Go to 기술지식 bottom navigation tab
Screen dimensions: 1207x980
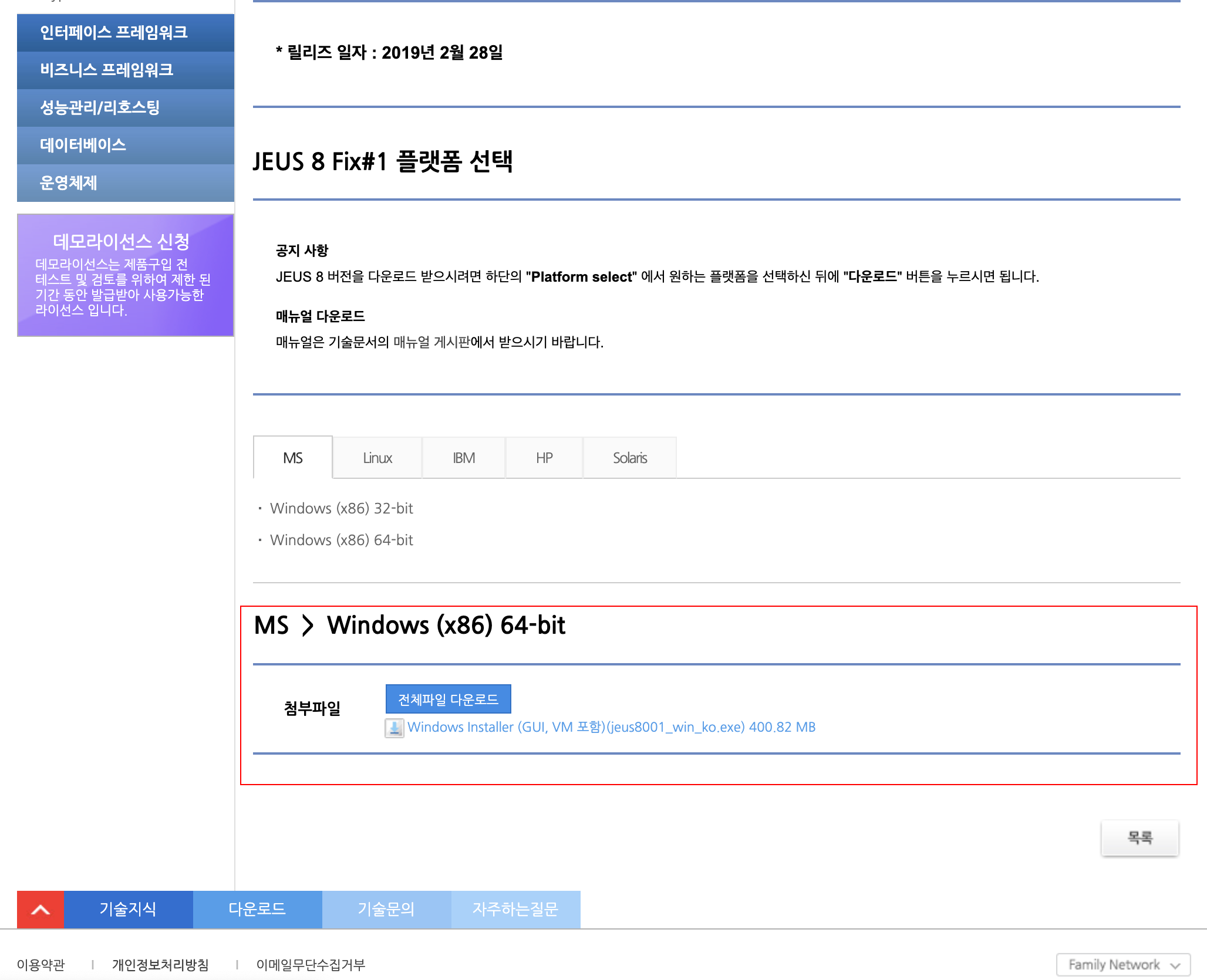(x=128, y=909)
